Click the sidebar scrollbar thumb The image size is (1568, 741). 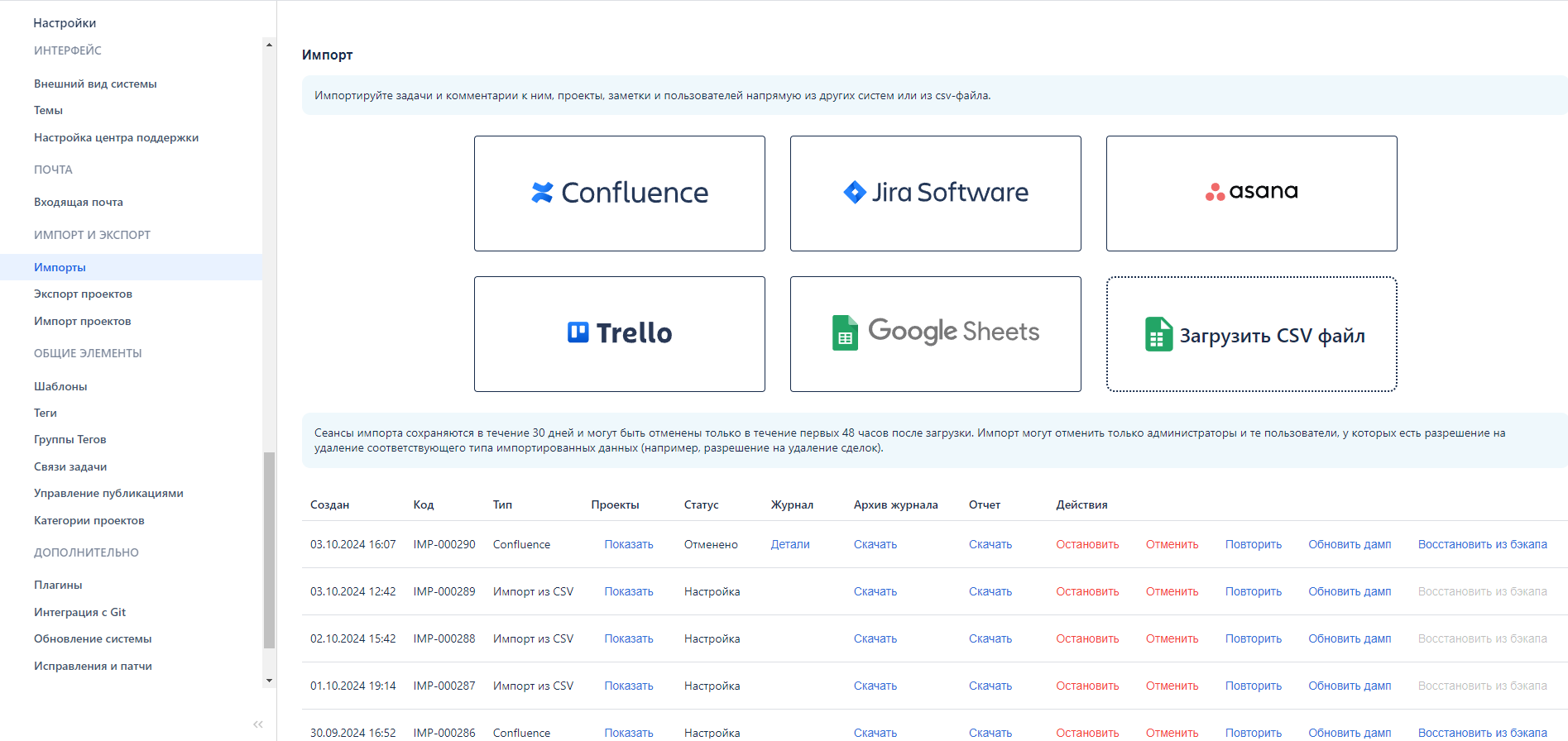(269, 550)
